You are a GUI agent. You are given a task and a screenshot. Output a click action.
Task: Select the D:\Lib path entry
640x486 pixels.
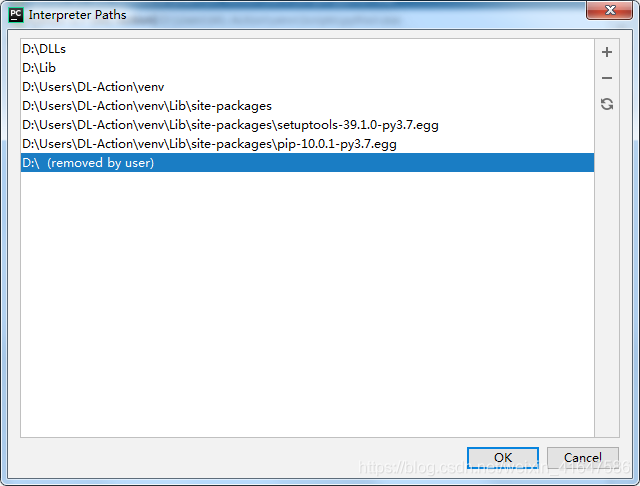click(39, 67)
